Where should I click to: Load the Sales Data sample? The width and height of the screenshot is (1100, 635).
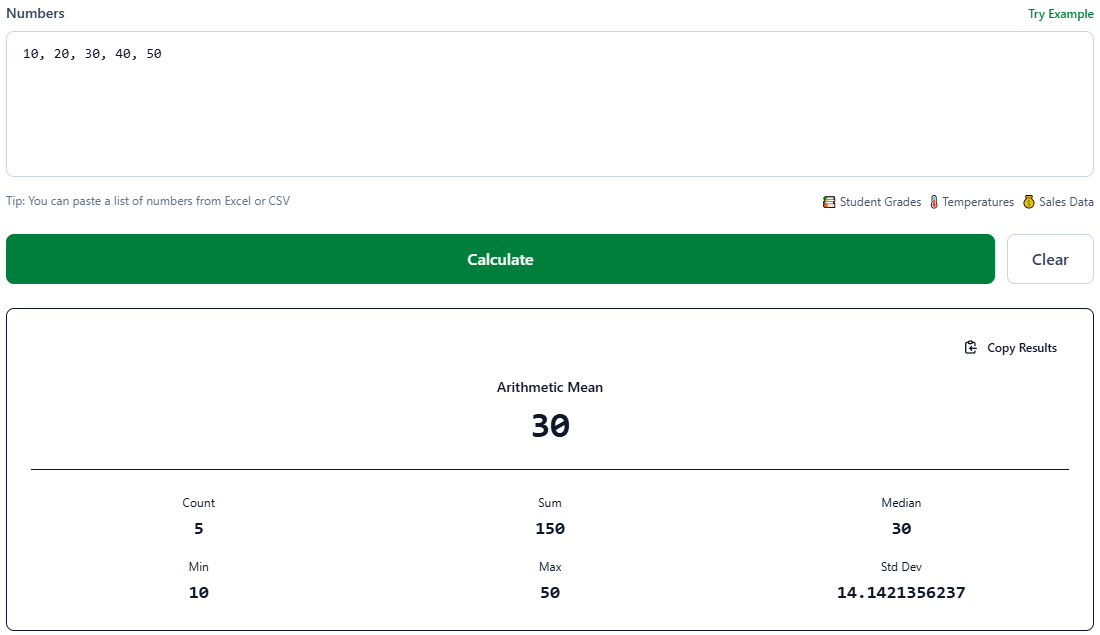point(1065,201)
